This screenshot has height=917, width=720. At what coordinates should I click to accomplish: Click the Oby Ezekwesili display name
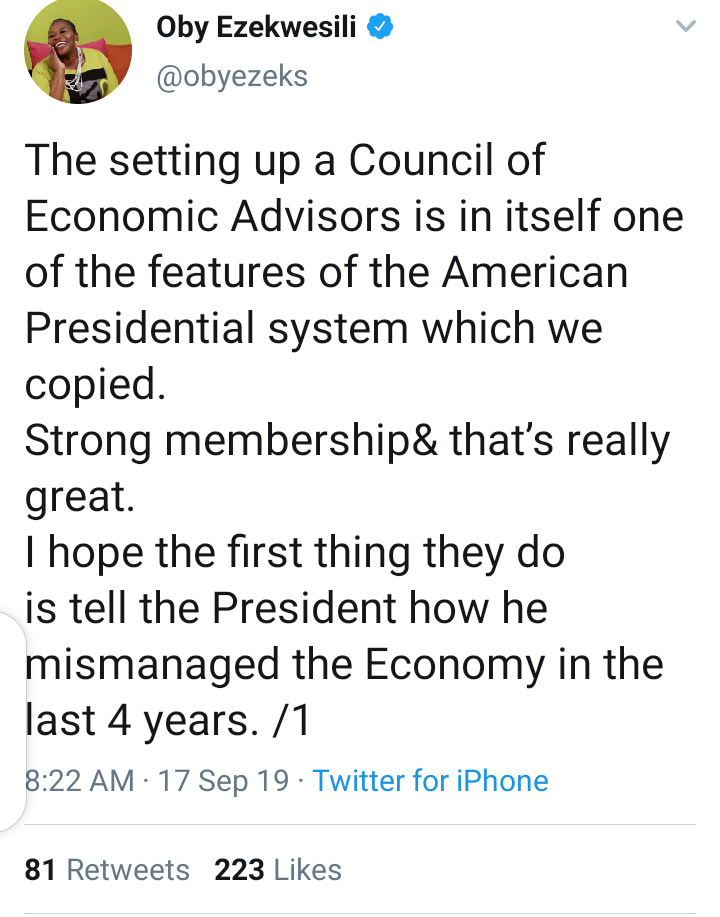(256, 28)
